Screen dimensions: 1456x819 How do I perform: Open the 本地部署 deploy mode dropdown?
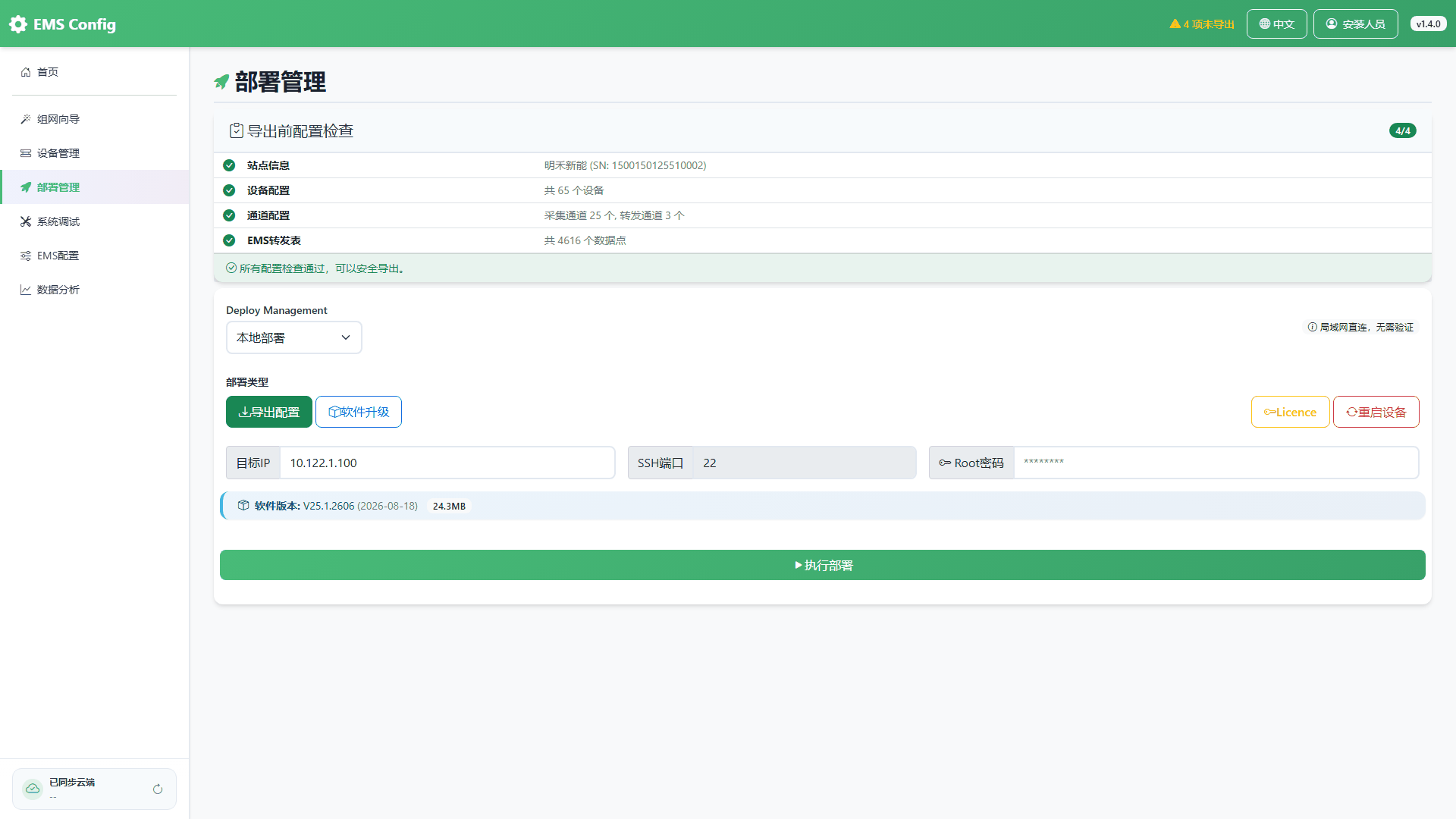pos(294,337)
